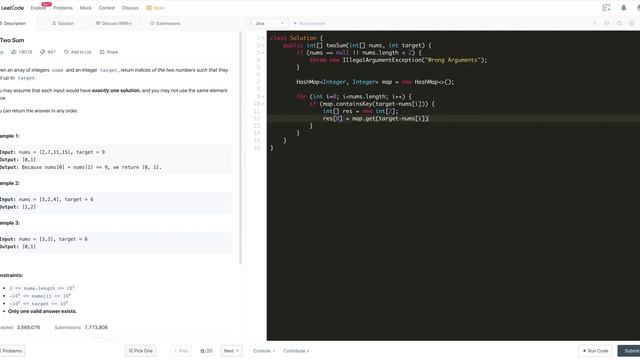Open the Discuss top navigation item
Image resolution: width=640 pixels, height=360 pixels.
130,8
